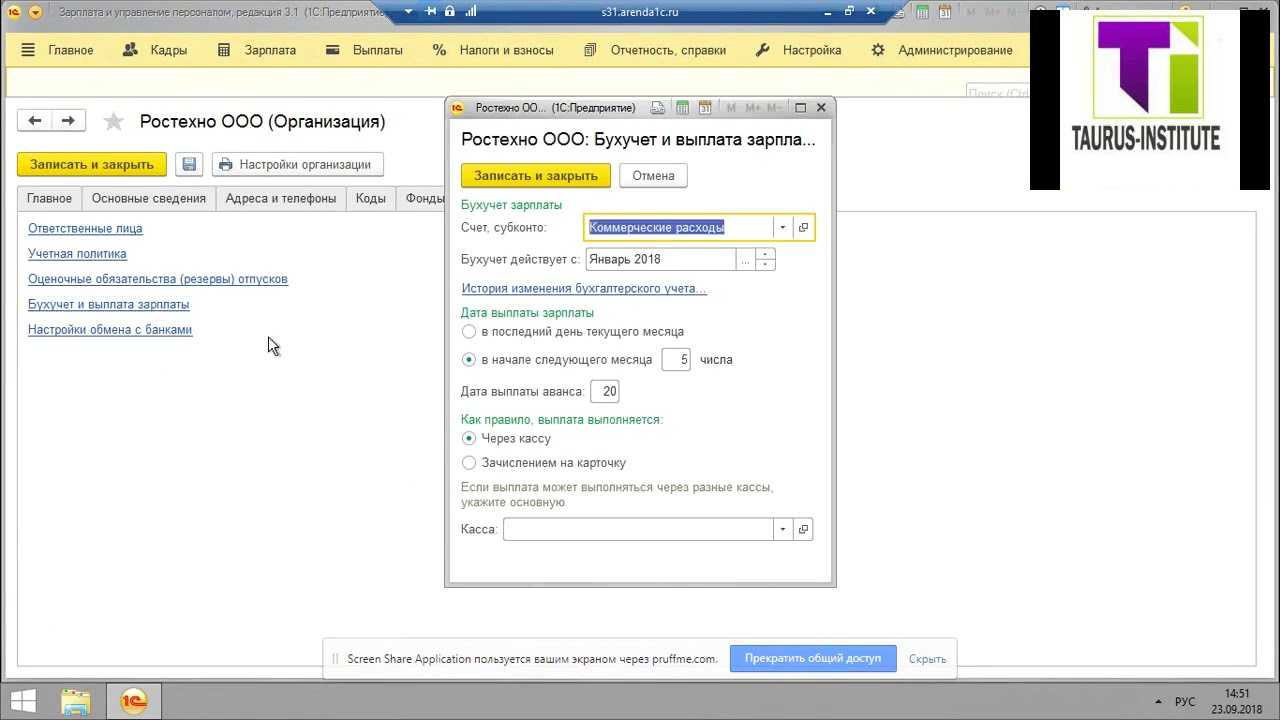The image size is (1280, 720).
Task: Click 'Прекратить общий доступ'
Action: pos(813,659)
